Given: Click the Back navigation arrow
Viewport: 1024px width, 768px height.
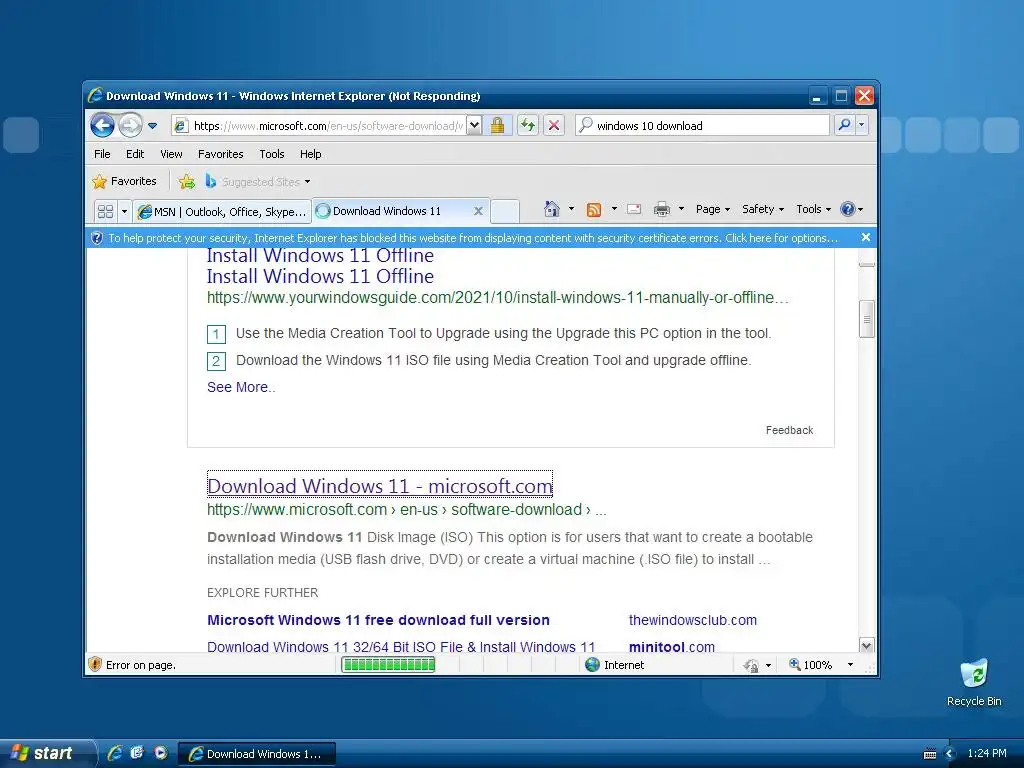Looking at the screenshot, I should pos(103,125).
